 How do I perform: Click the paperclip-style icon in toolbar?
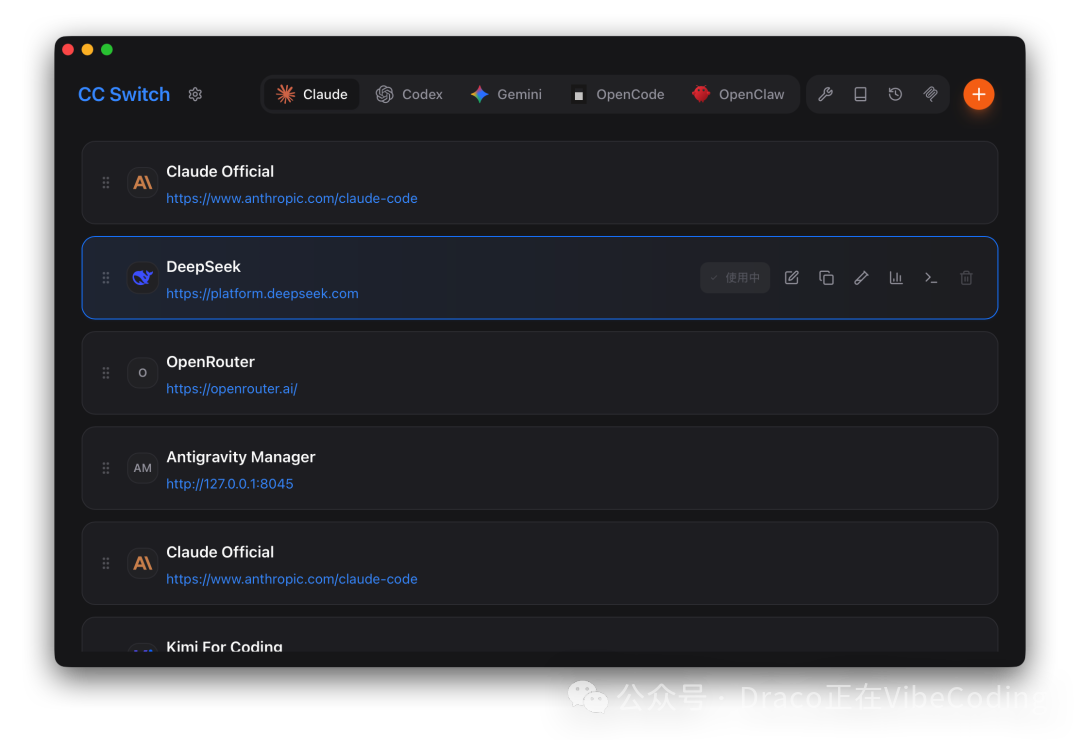931,94
